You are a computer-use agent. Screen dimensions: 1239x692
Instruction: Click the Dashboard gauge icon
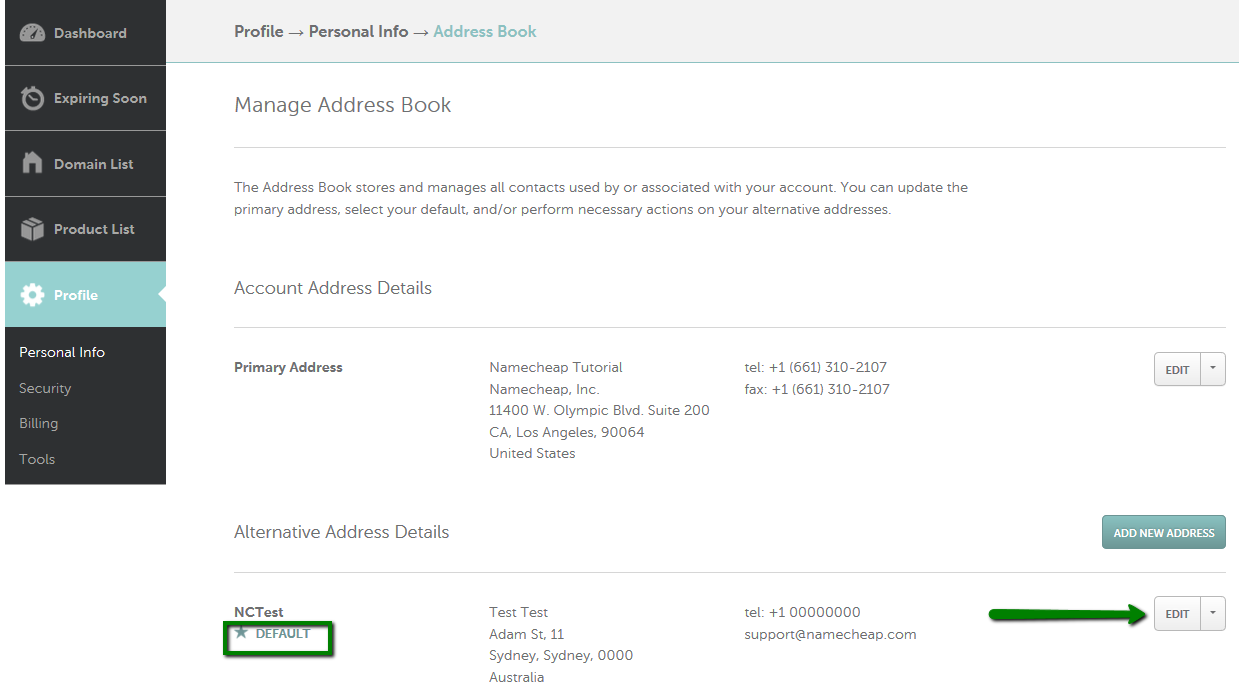point(33,33)
